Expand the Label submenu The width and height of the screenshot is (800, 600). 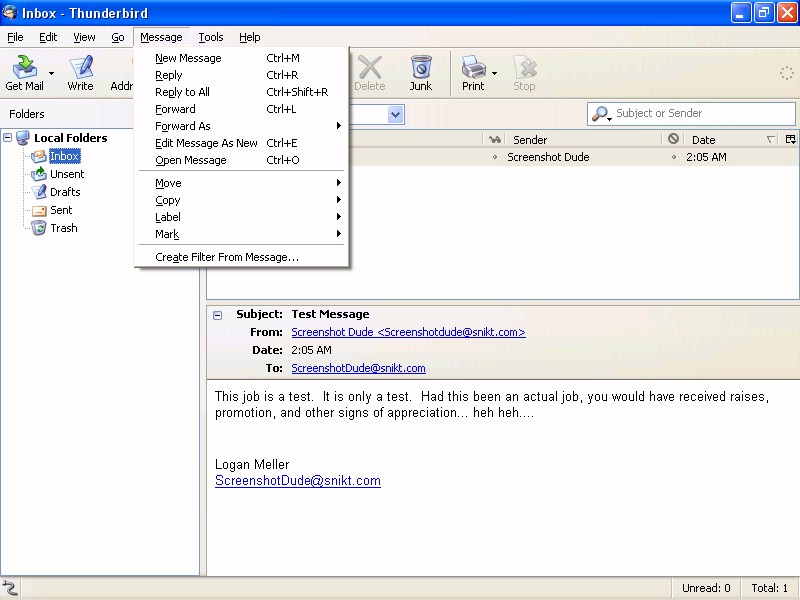point(242,217)
